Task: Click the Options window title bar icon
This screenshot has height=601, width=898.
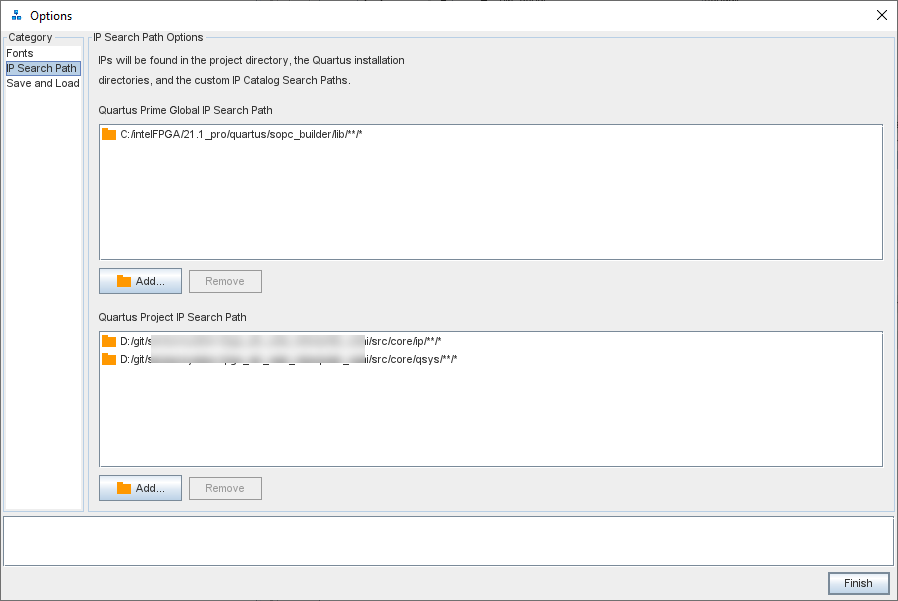Action: click(16, 16)
